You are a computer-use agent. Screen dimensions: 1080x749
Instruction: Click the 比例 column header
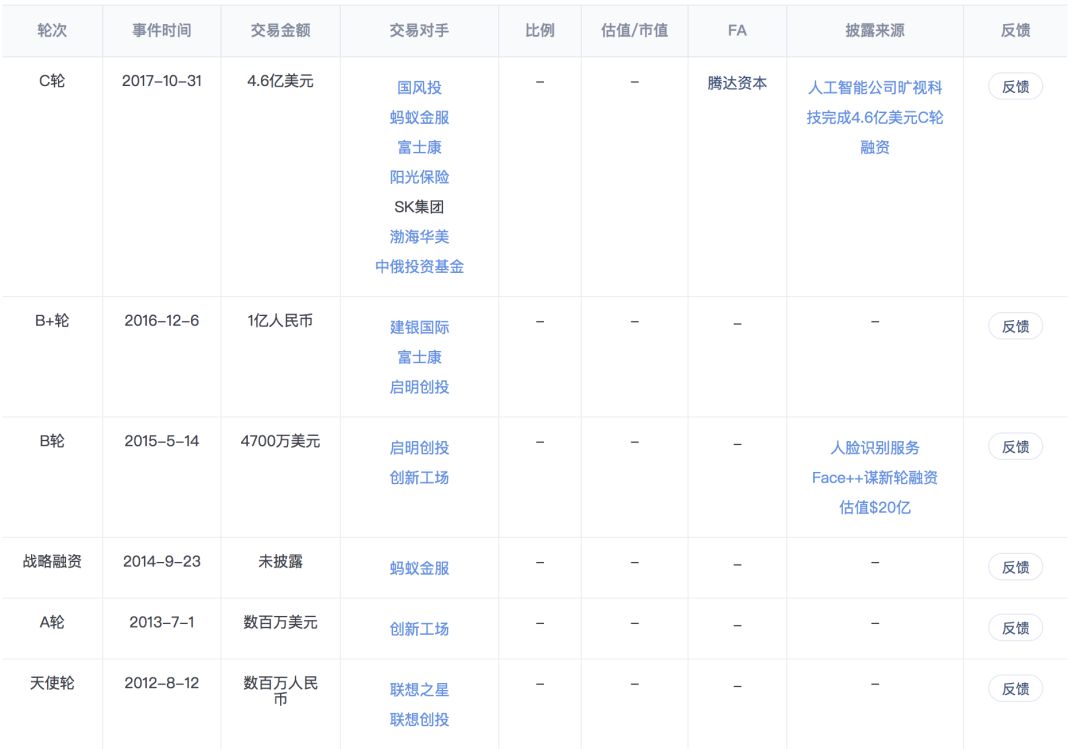[539, 30]
